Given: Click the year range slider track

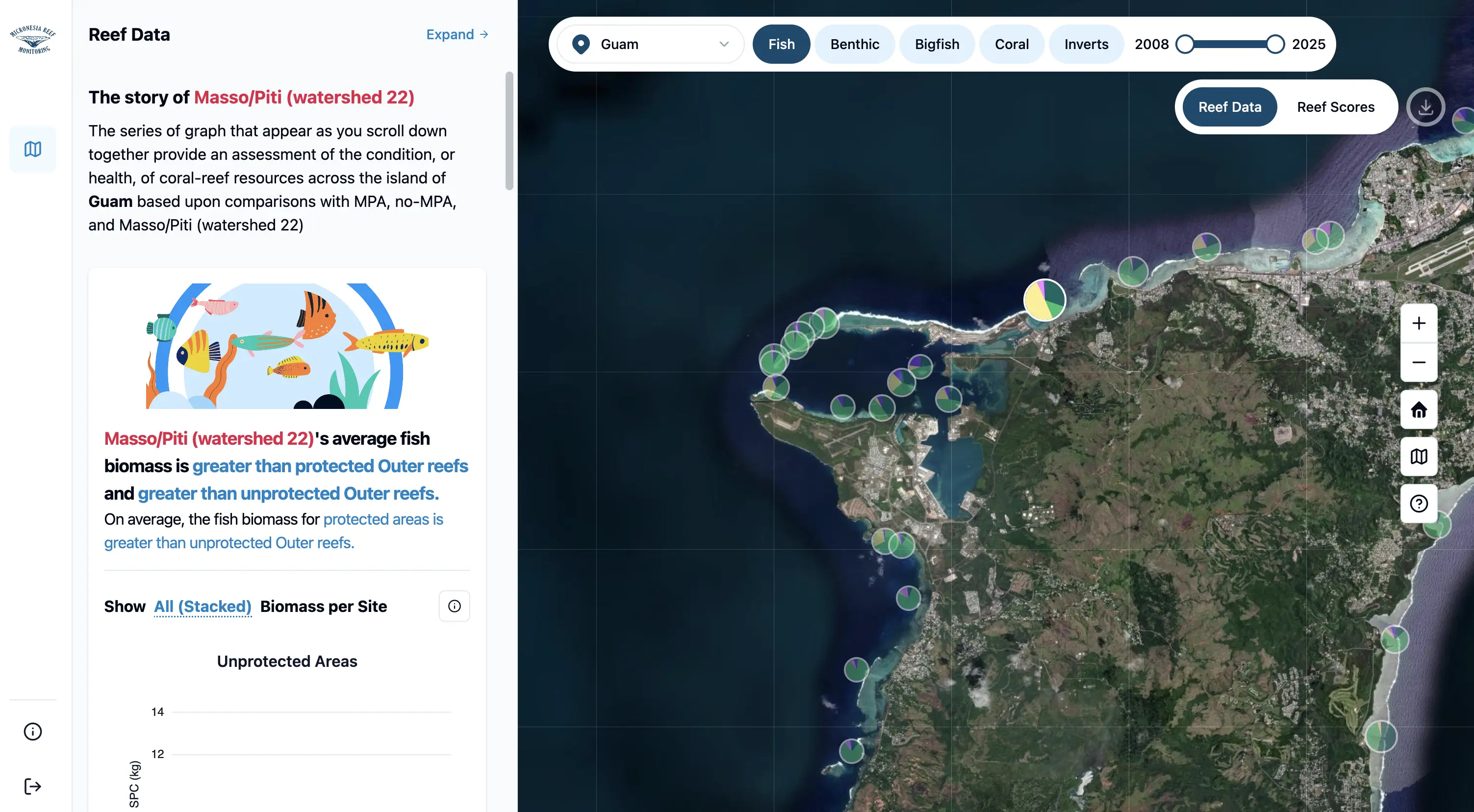Looking at the screenshot, I should pos(1230,44).
